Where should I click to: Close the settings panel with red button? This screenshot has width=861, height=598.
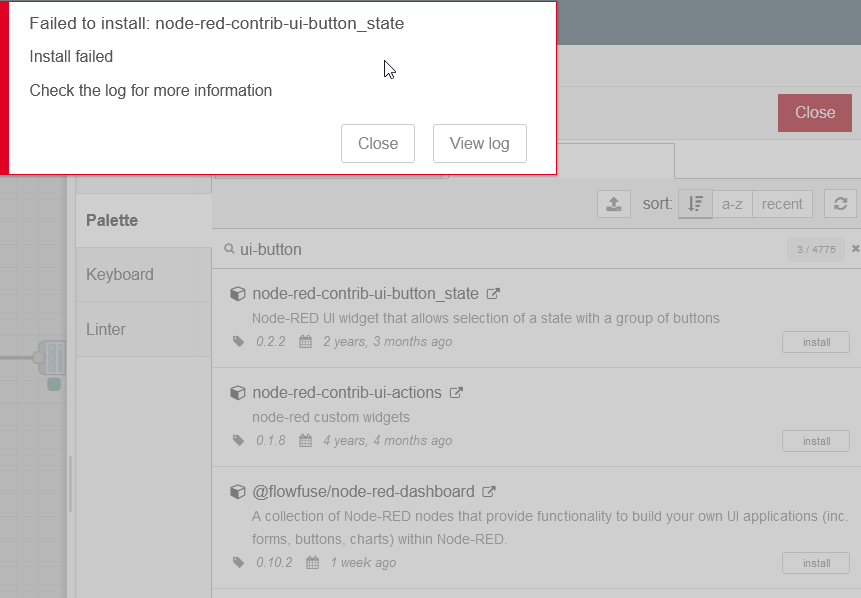pyautogui.click(x=814, y=113)
